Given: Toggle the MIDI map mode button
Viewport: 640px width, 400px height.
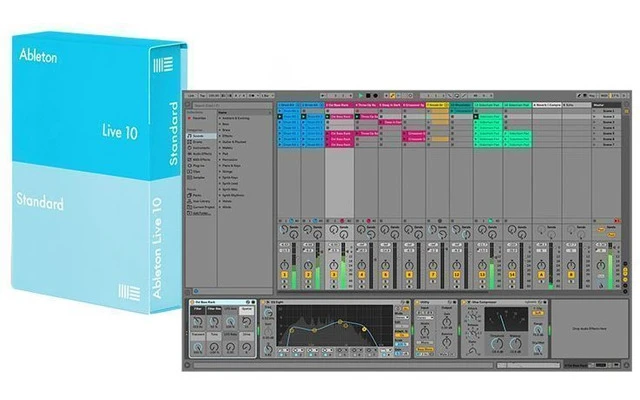Looking at the screenshot, I should point(604,96).
